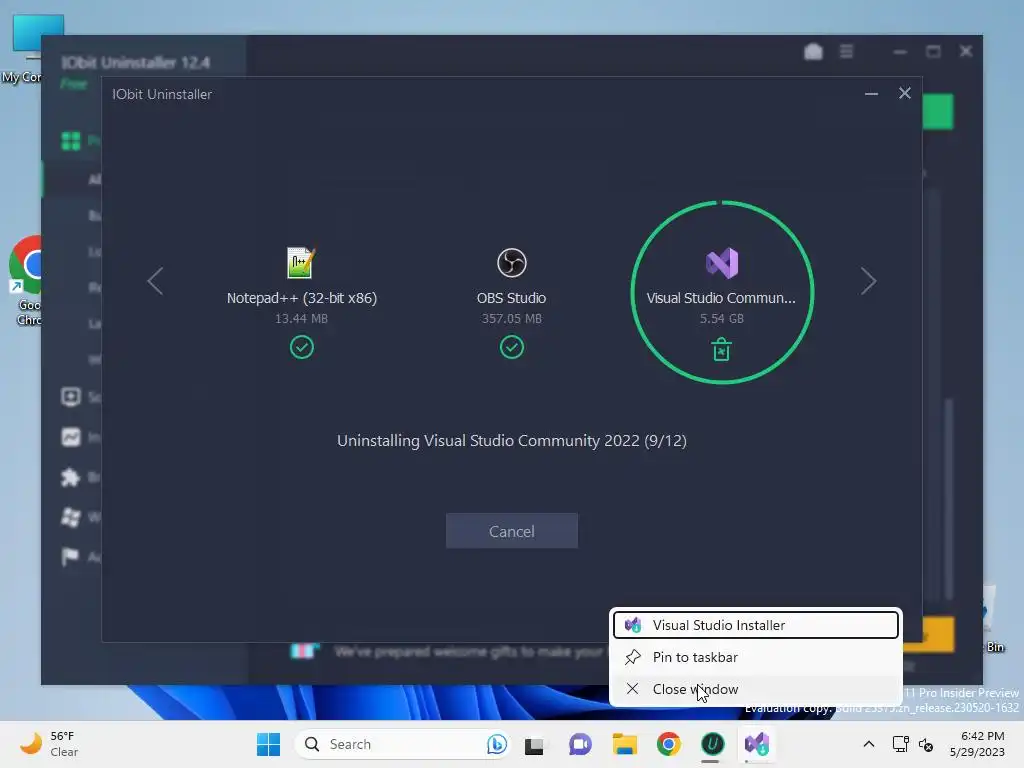Viewport: 1024px width, 768px height.
Task: Open Software Updater icon in IObit sidebar
Action: click(71, 396)
